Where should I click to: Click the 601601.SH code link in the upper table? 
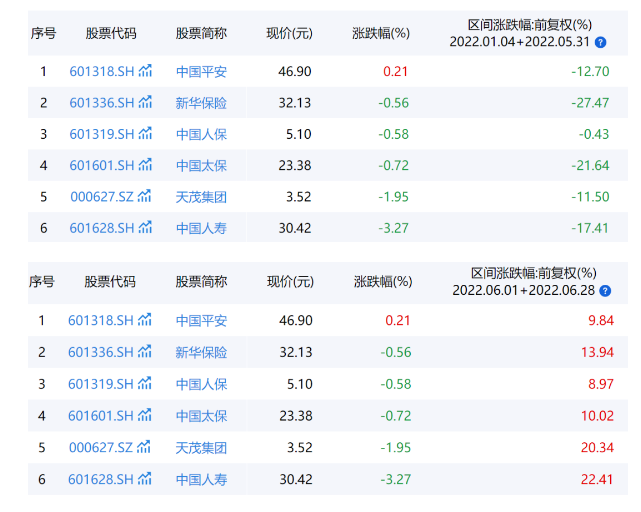point(101,165)
